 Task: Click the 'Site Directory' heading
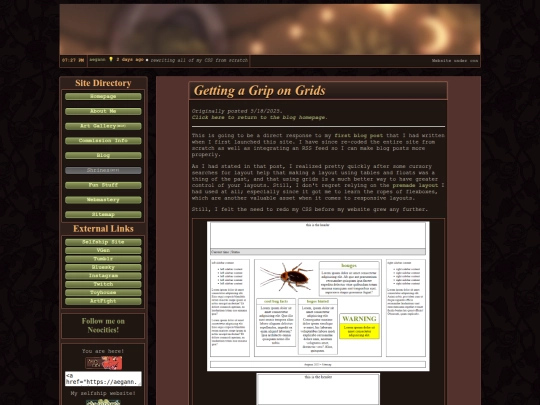103,83
